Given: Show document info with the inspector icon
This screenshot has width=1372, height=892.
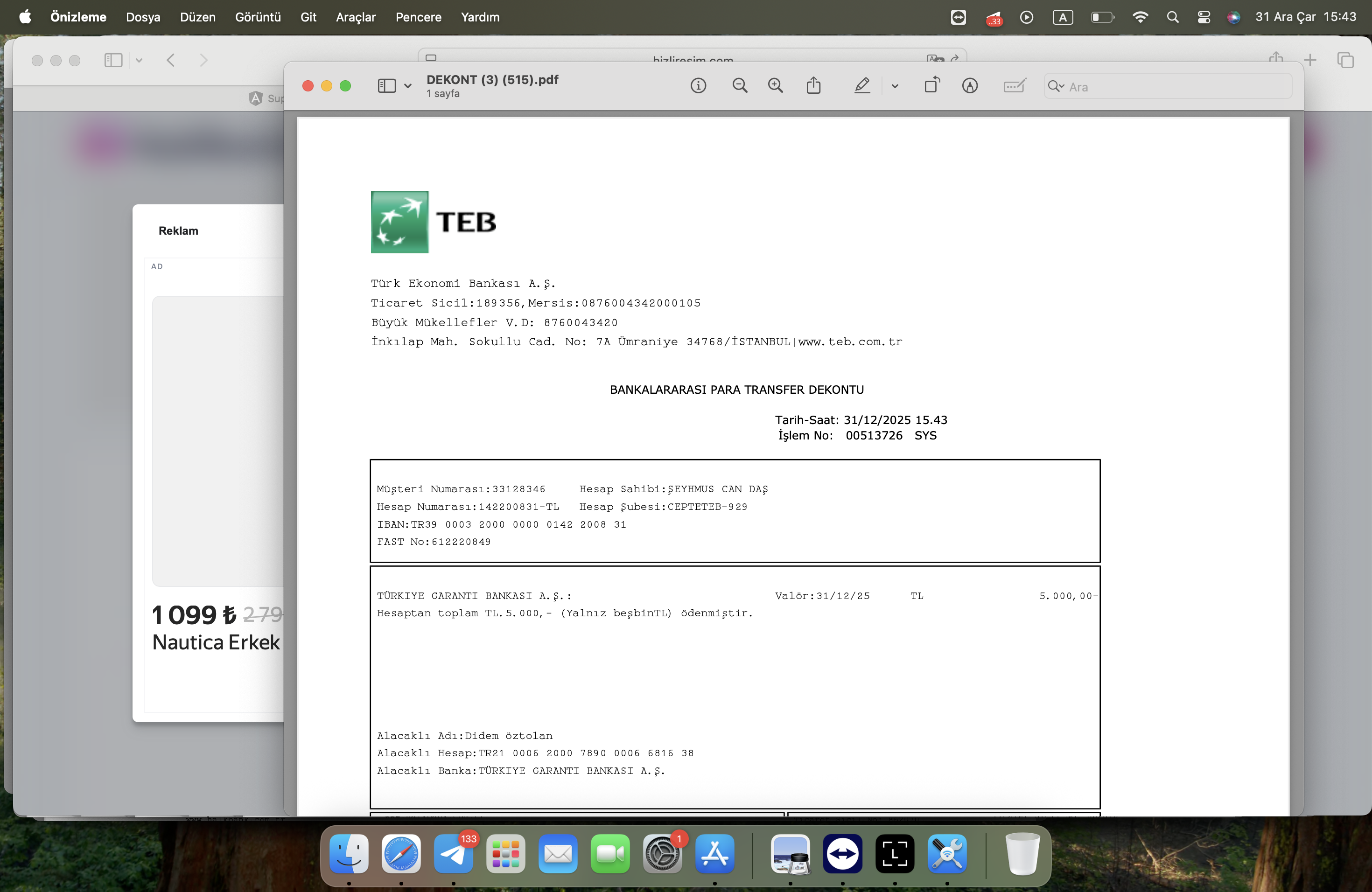Looking at the screenshot, I should click(x=698, y=86).
